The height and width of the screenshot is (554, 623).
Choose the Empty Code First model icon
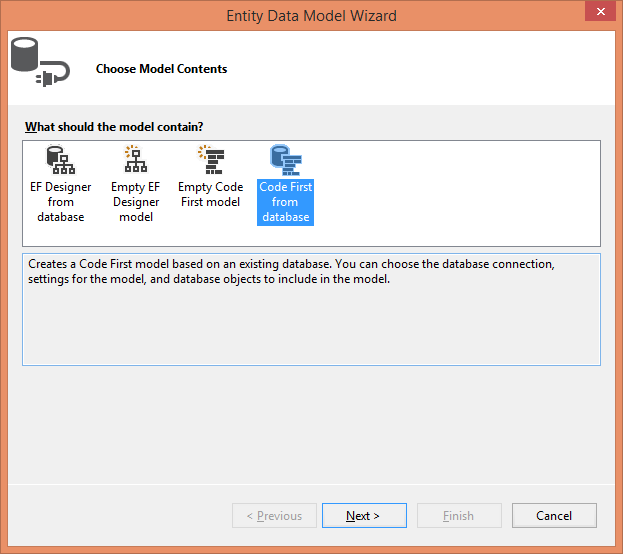click(x=211, y=159)
